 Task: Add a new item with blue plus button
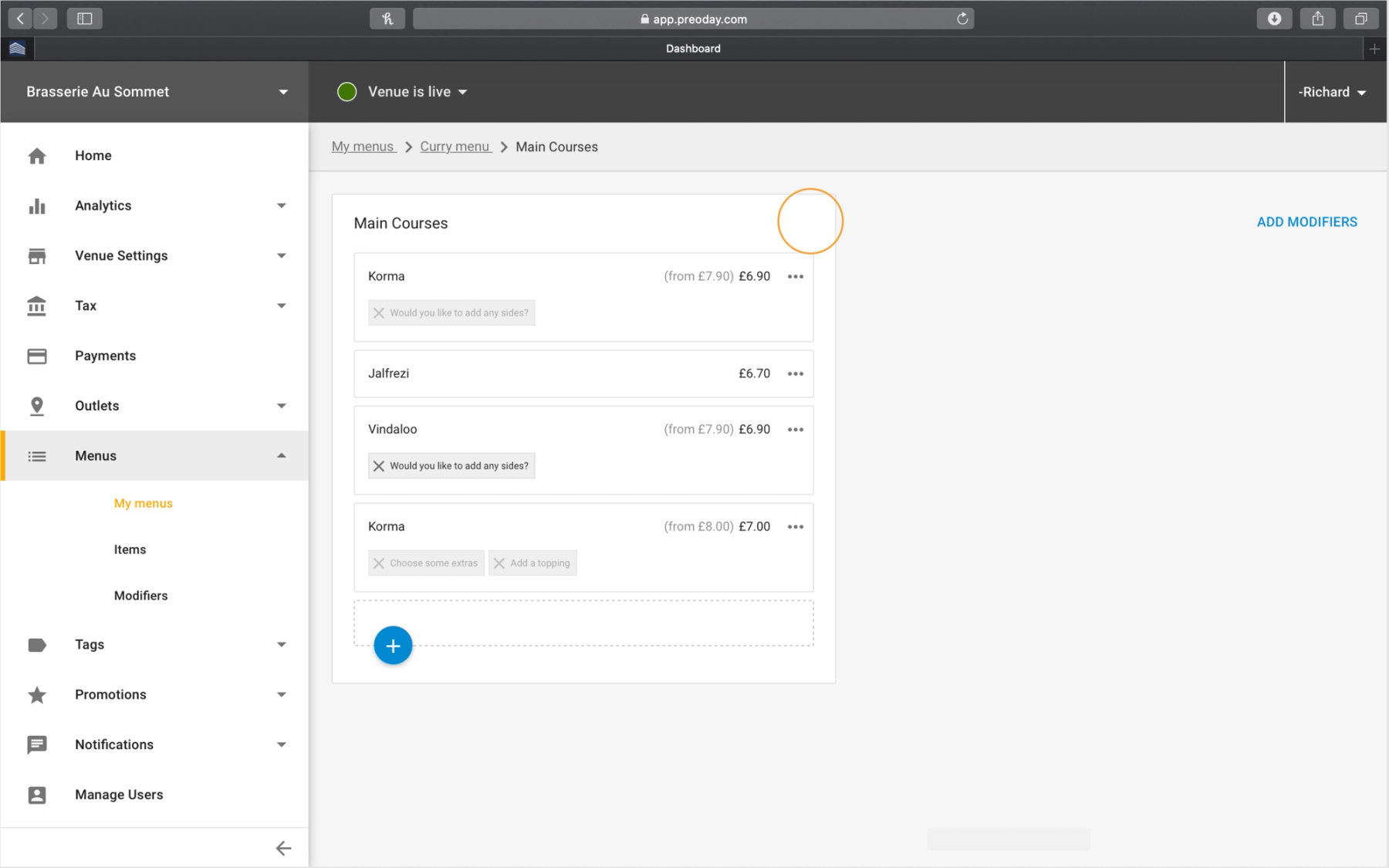click(393, 645)
